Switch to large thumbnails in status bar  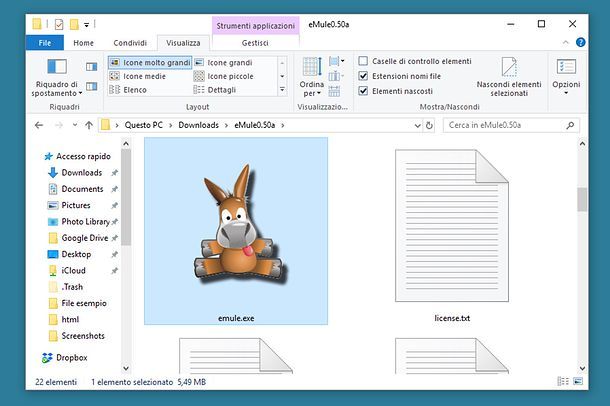(578, 382)
